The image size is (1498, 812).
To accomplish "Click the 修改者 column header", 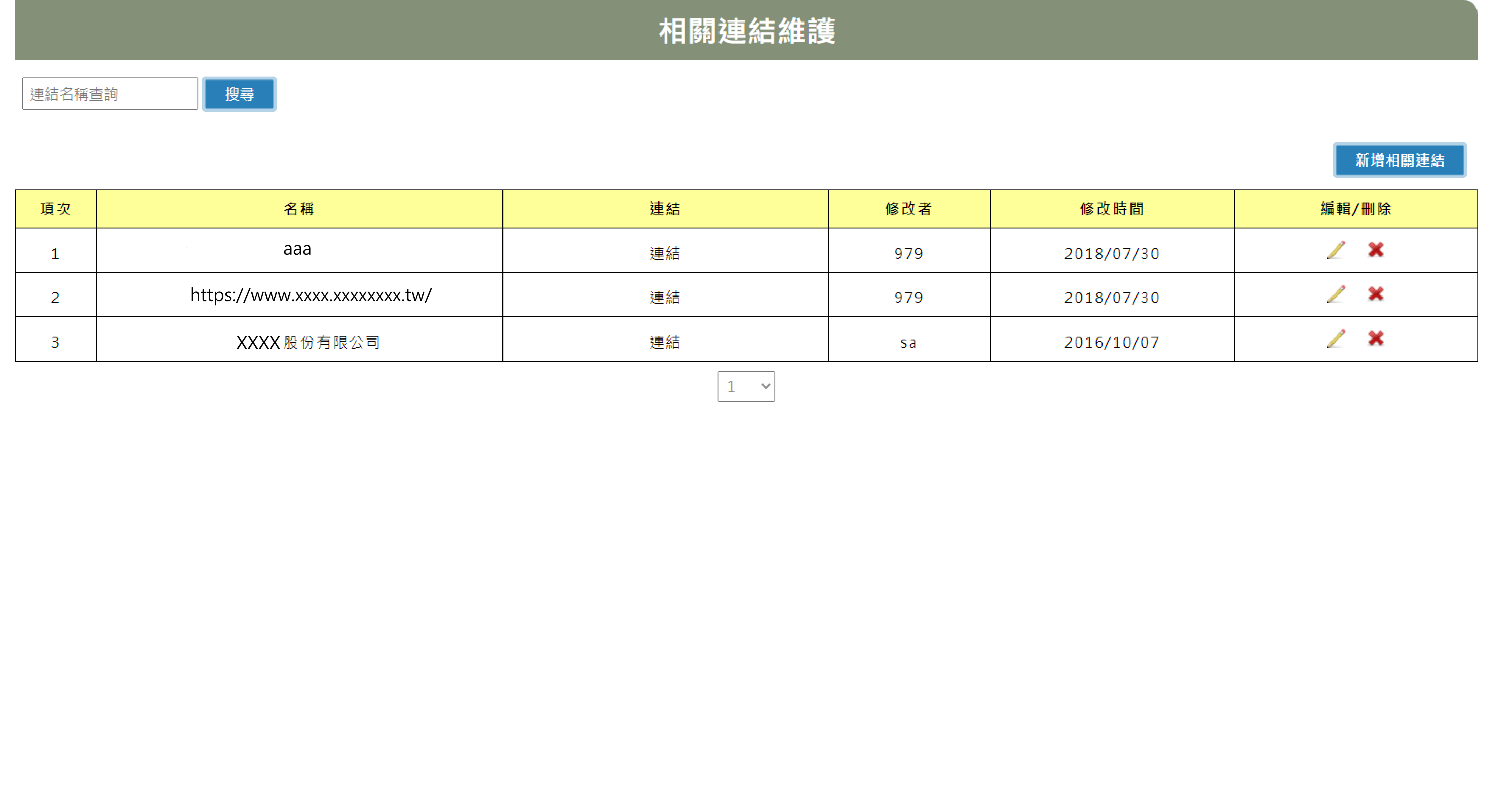I will click(909, 209).
